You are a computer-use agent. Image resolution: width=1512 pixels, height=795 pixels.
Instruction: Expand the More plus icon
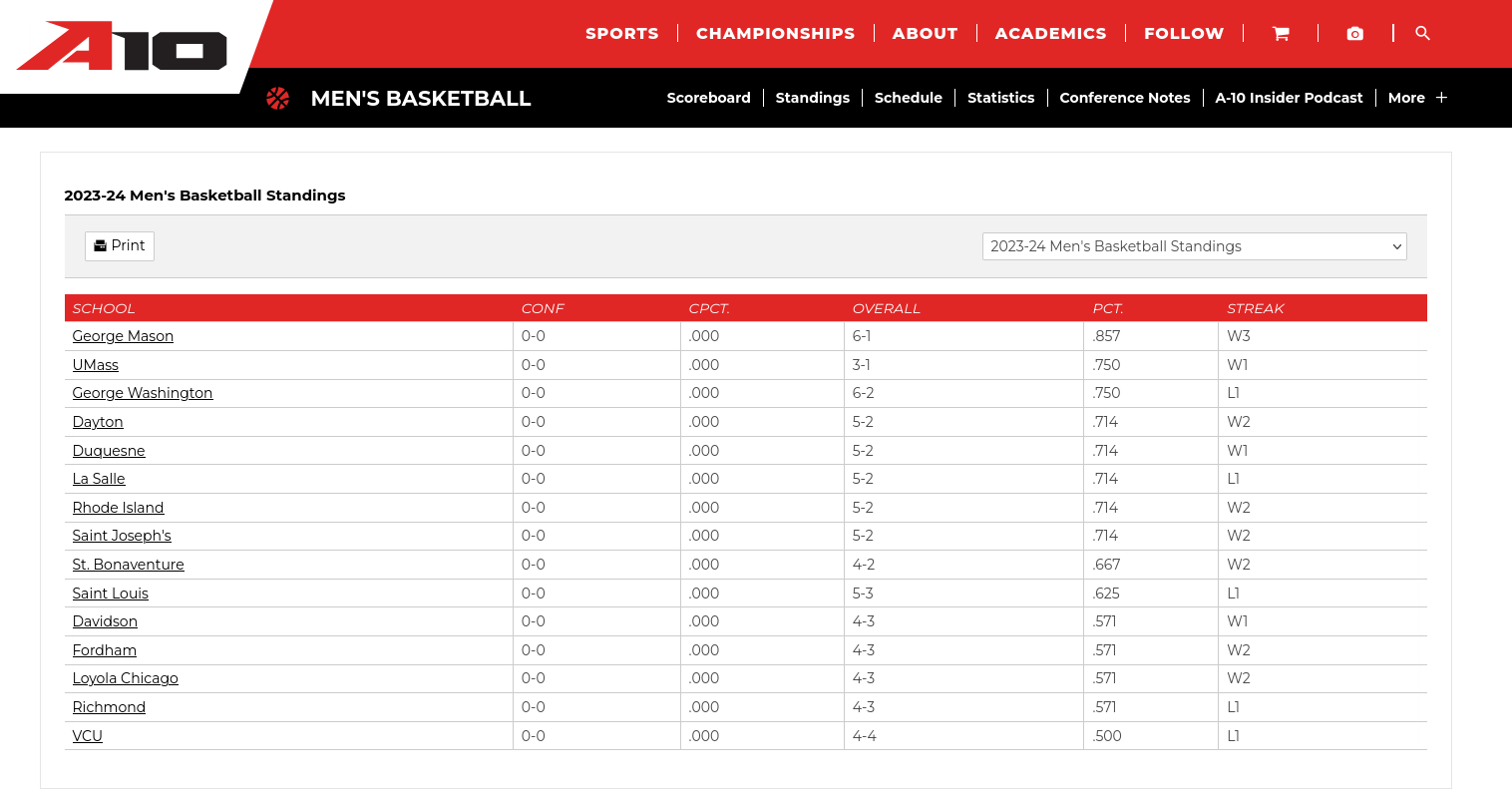point(1441,98)
